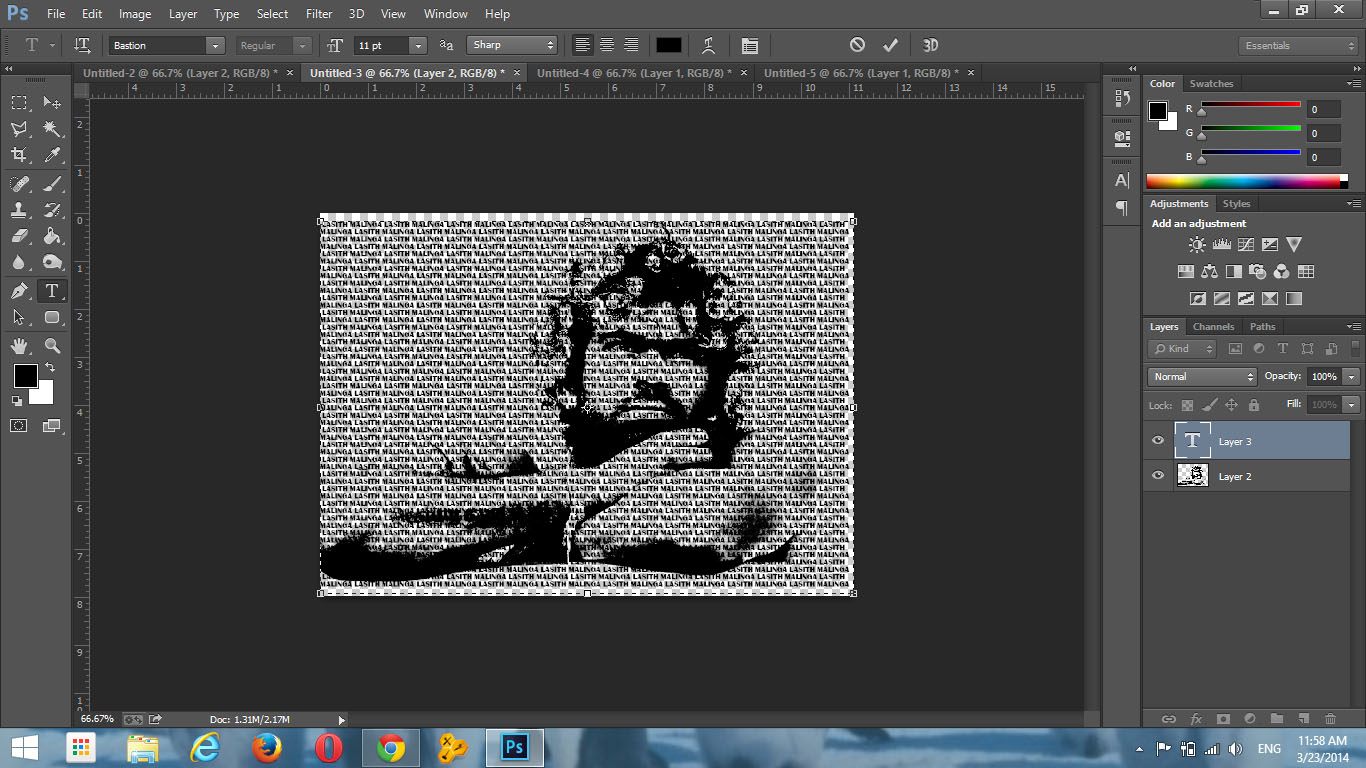Select the Pen tool
This screenshot has height=768, width=1366.
pyautogui.click(x=19, y=291)
